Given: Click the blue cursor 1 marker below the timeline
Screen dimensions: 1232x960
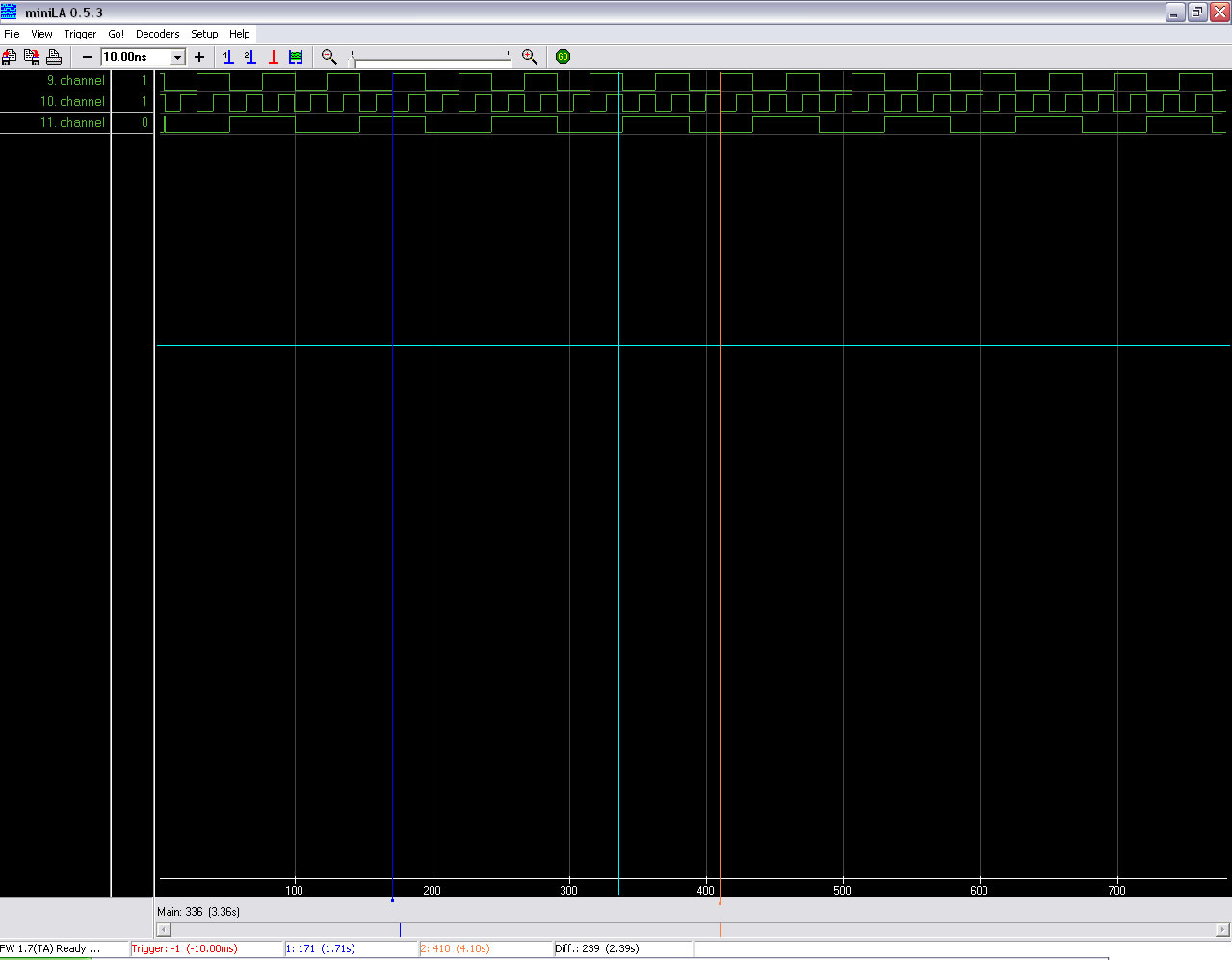Looking at the screenshot, I should 392,900.
